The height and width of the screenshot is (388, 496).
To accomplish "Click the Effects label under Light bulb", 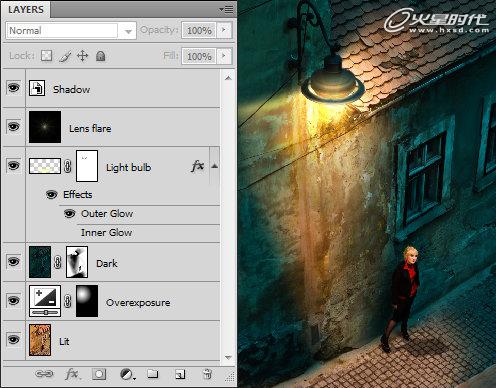I will tap(78, 194).
